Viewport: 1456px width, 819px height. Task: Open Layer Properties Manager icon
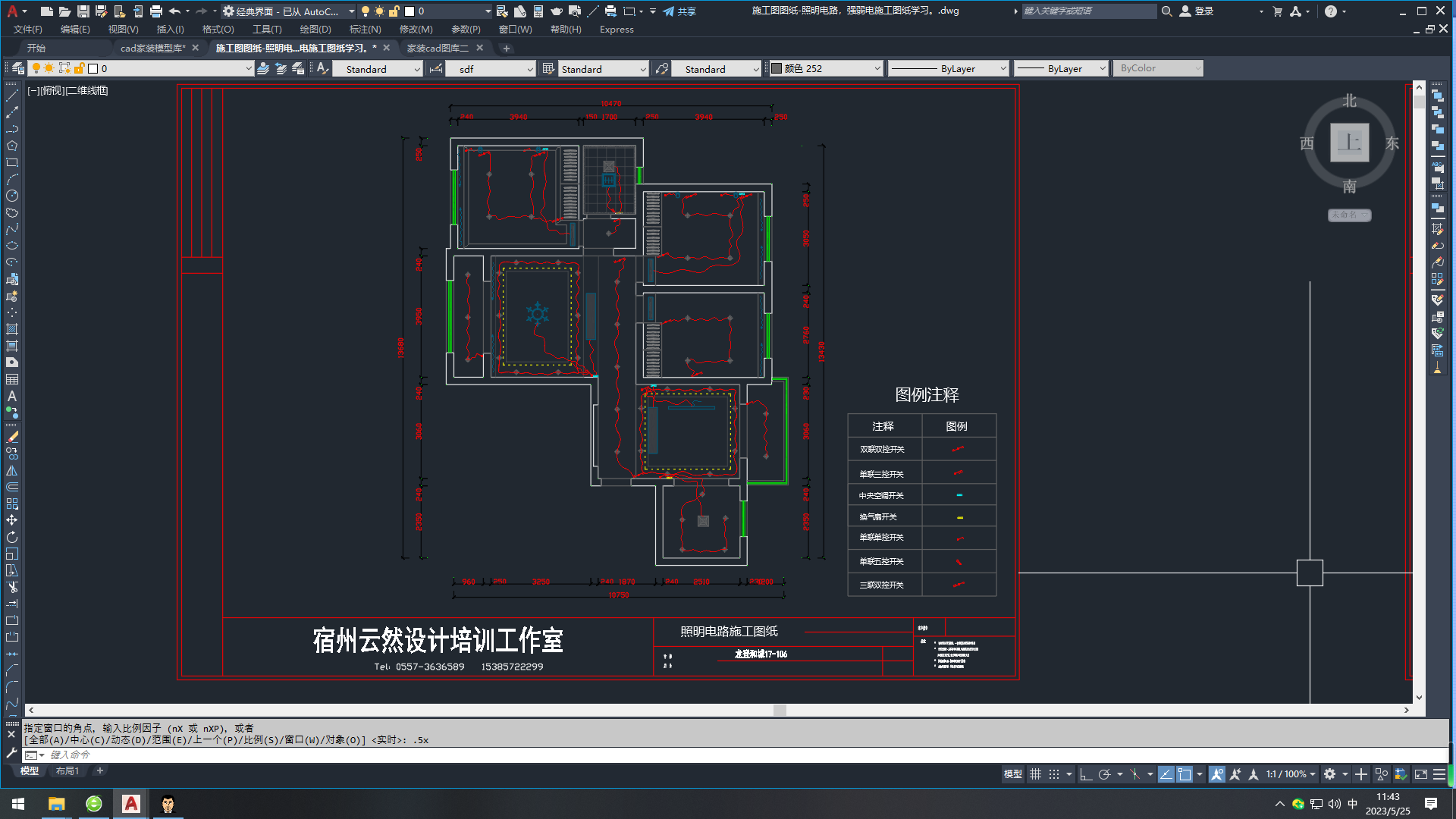18,68
